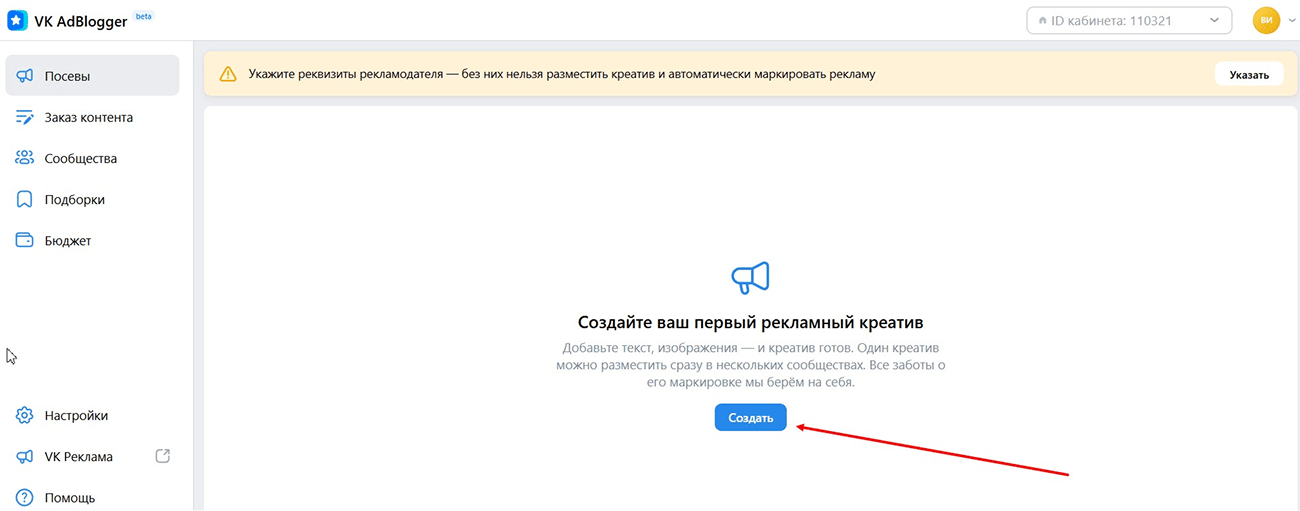This screenshot has height=511, width=1300.
Task: Click the VK AdBlogger title text
Action: (x=81, y=20)
